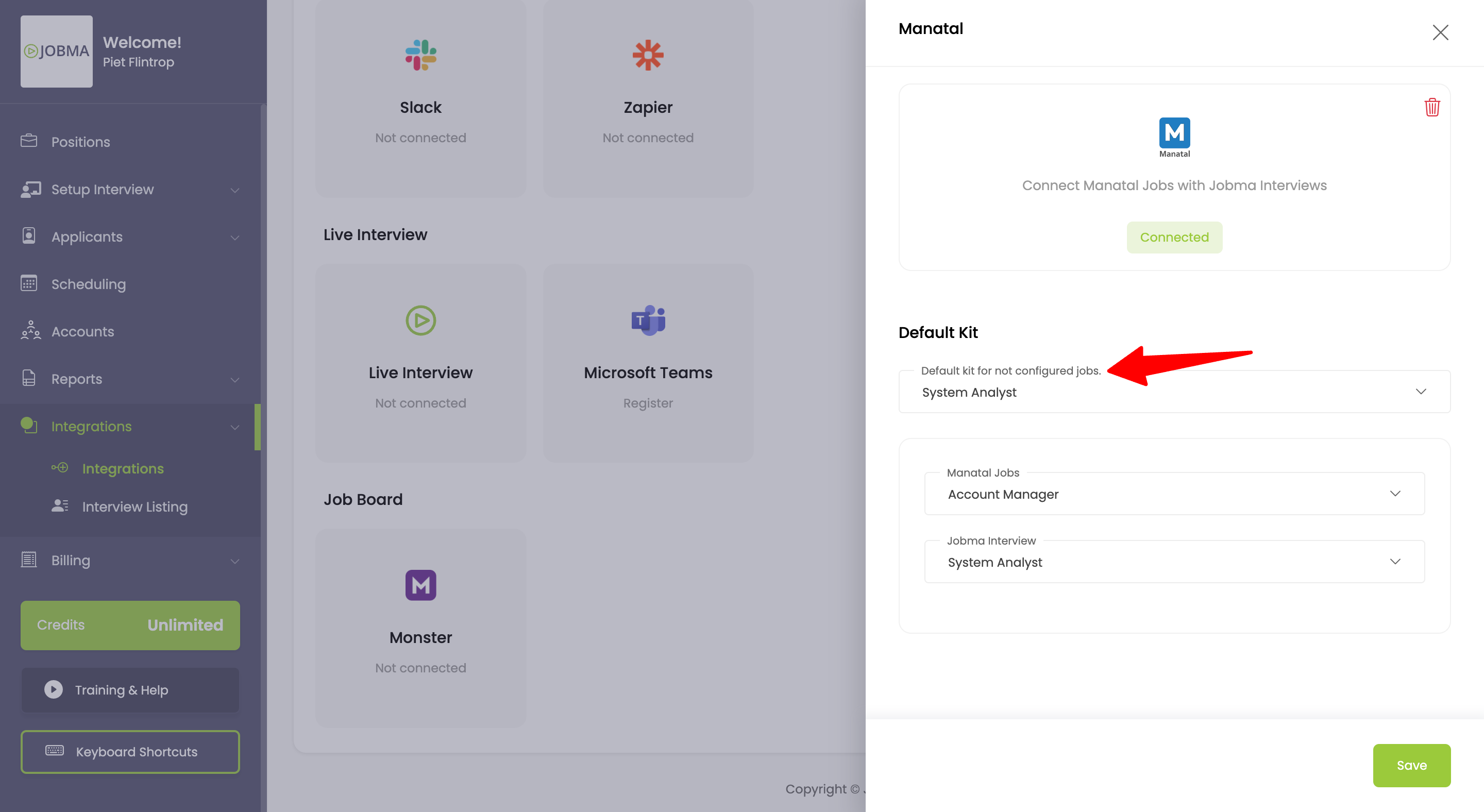Expand the Billing menu chevron
Image resolution: width=1484 pixels, height=812 pixels.
[235, 561]
